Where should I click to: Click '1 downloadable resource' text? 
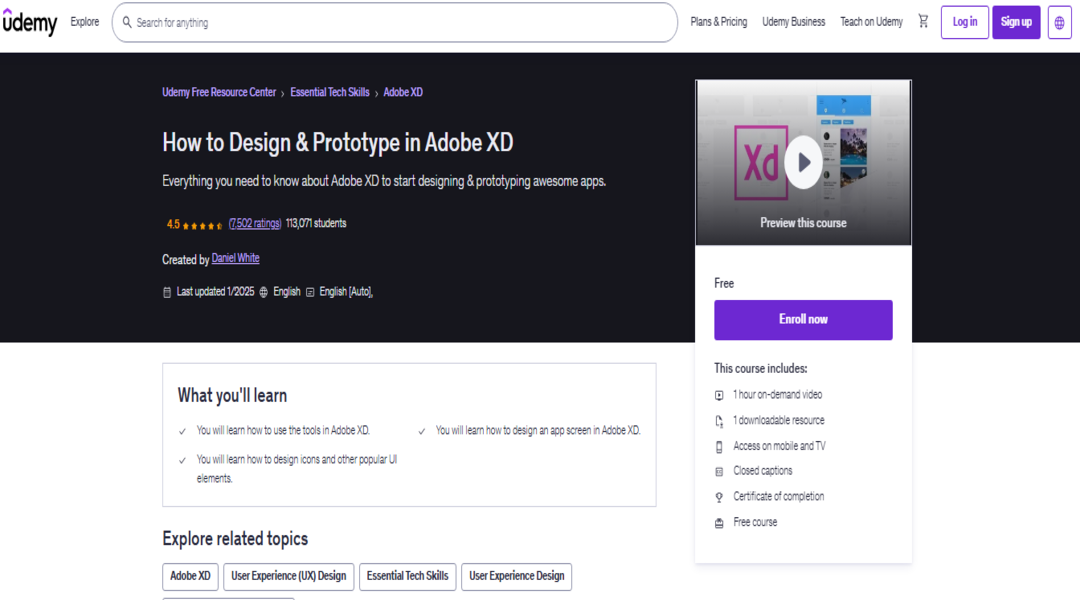point(778,420)
